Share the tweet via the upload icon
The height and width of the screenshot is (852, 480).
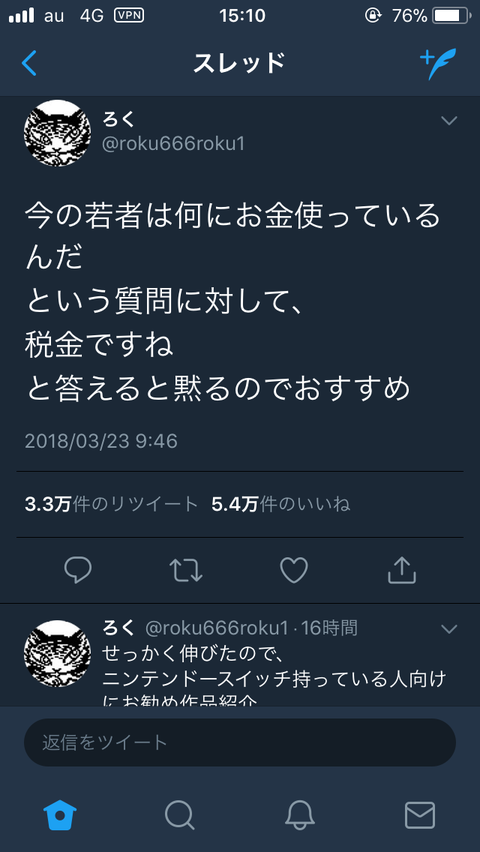(402, 570)
